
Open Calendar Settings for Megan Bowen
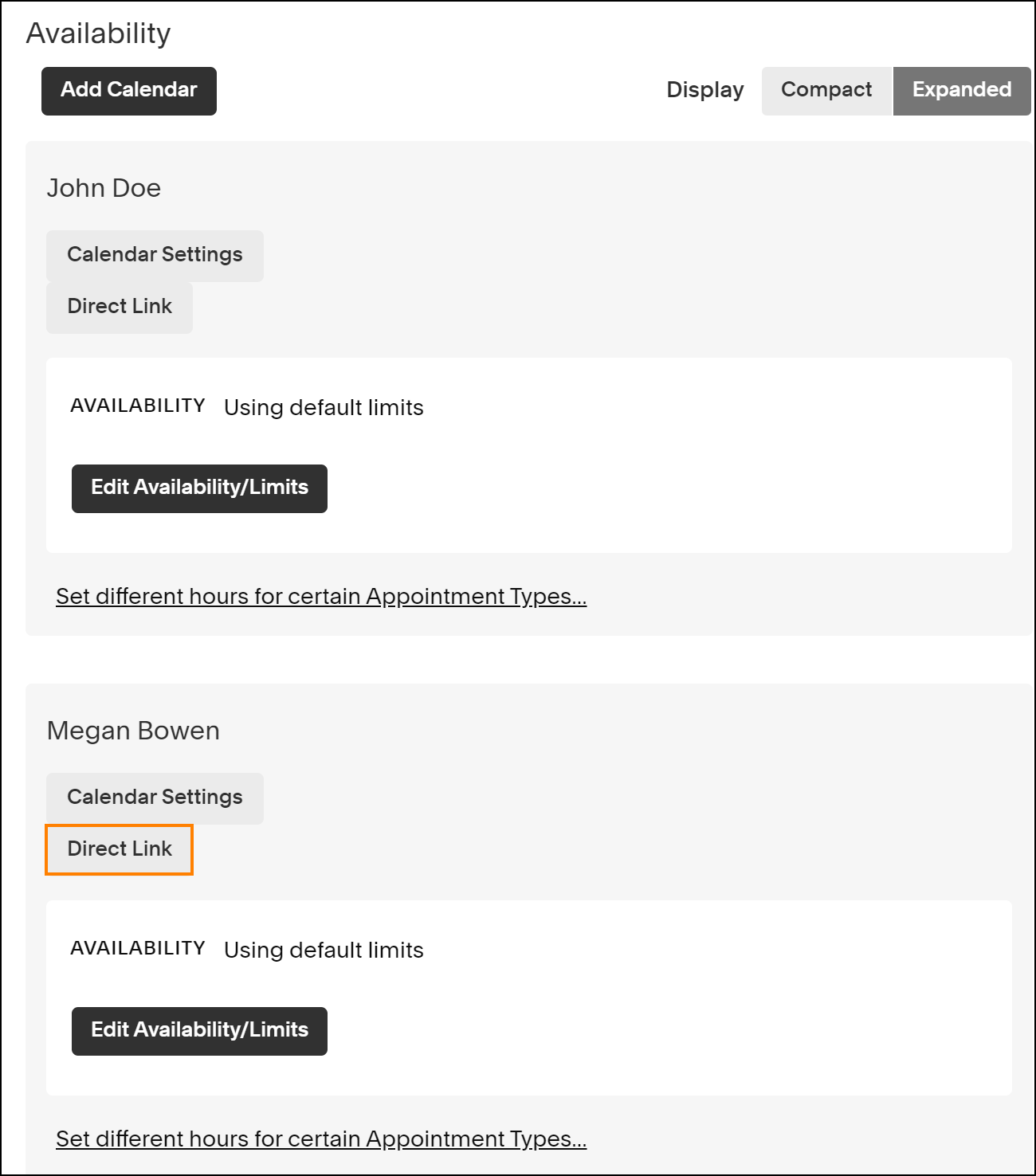(x=155, y=798)
